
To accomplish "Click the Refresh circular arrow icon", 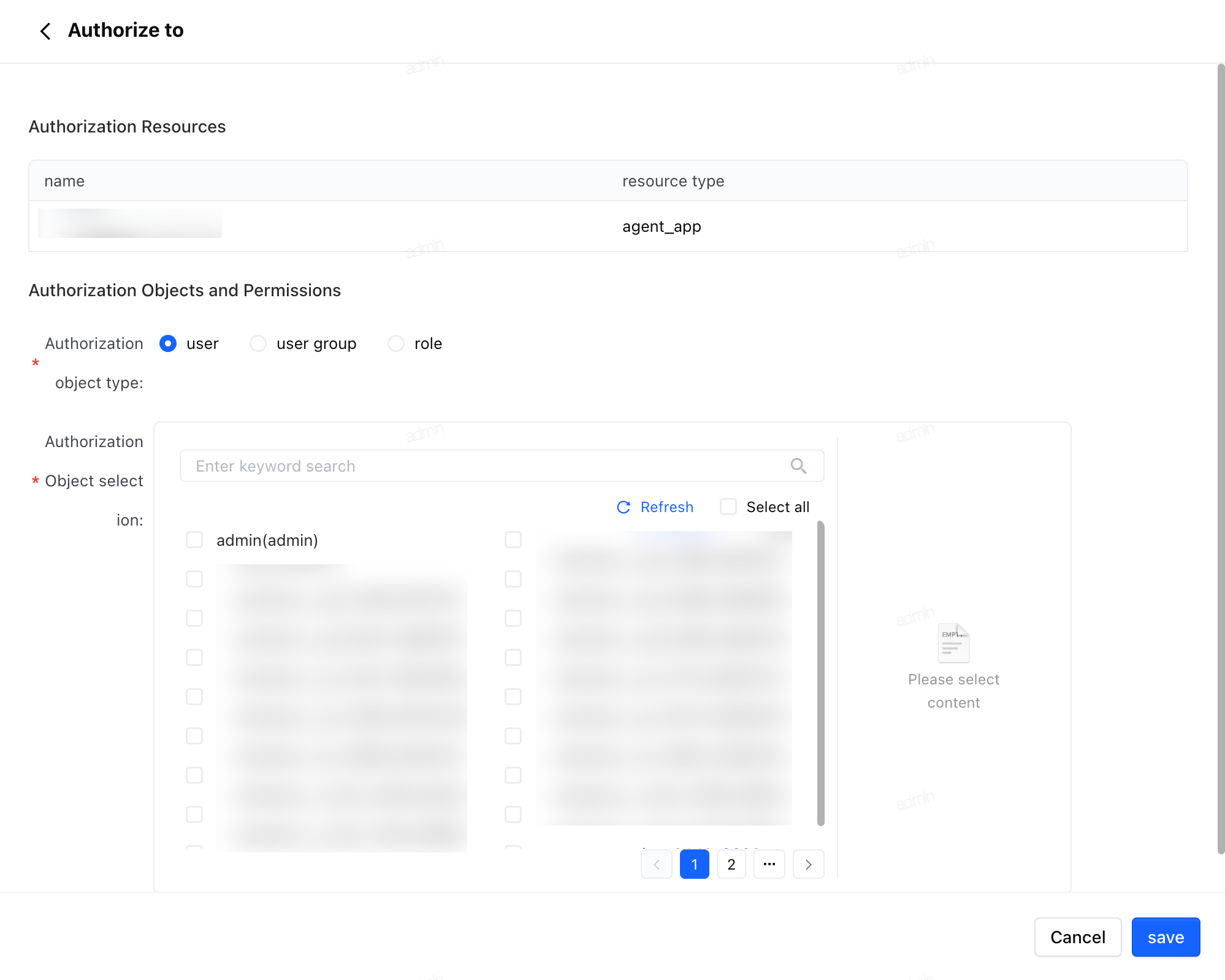I will click(x=624, y=507).
